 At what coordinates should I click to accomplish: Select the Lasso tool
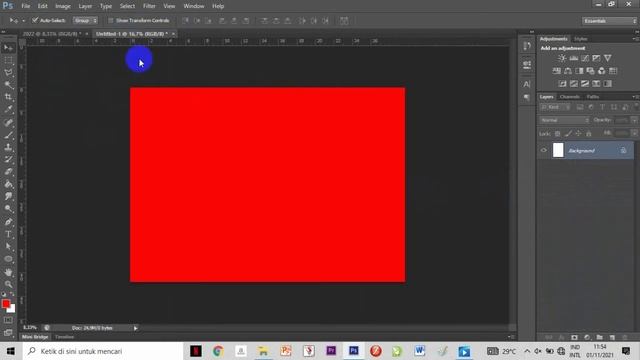(x=8, y=73)
